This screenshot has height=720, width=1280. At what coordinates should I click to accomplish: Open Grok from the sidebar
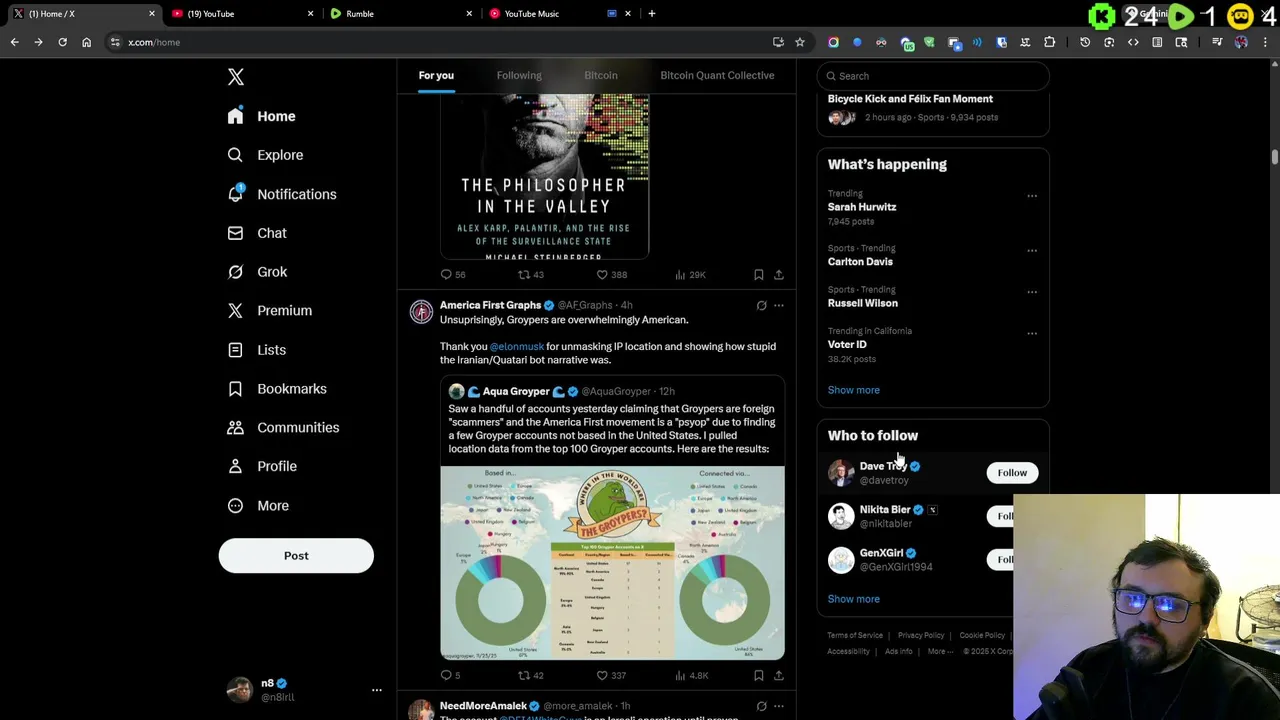[x=257, y=272]
